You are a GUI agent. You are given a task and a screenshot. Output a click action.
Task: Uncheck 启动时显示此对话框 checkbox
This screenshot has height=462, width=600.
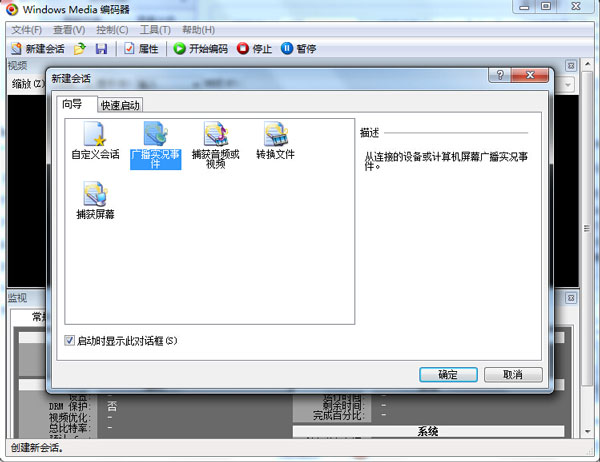click(70, 341)
